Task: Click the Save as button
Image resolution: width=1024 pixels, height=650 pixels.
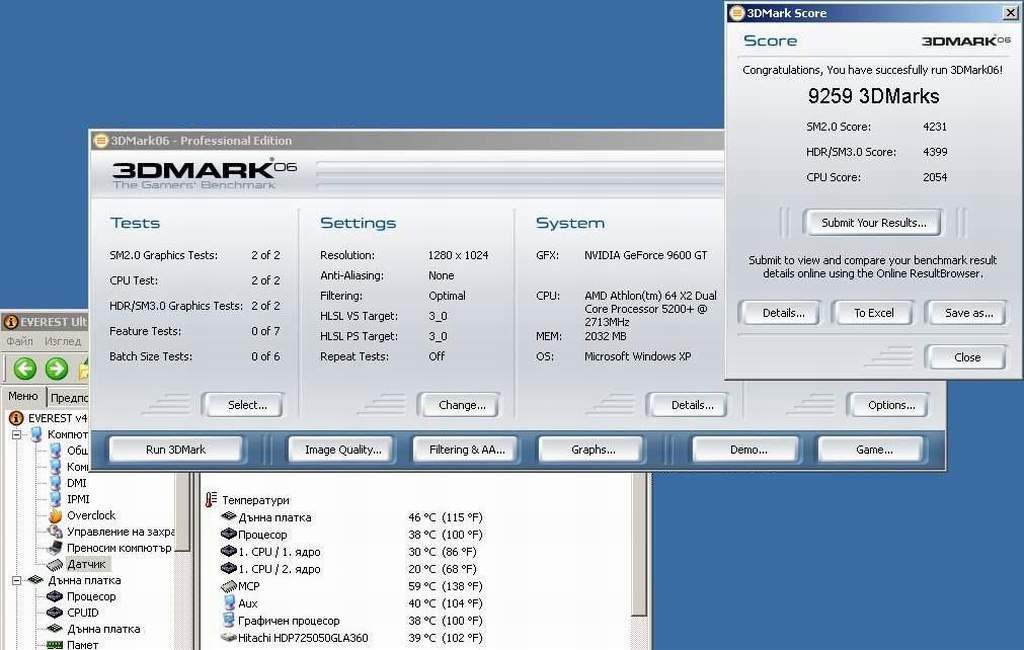Action: click(x=968, y=313)
